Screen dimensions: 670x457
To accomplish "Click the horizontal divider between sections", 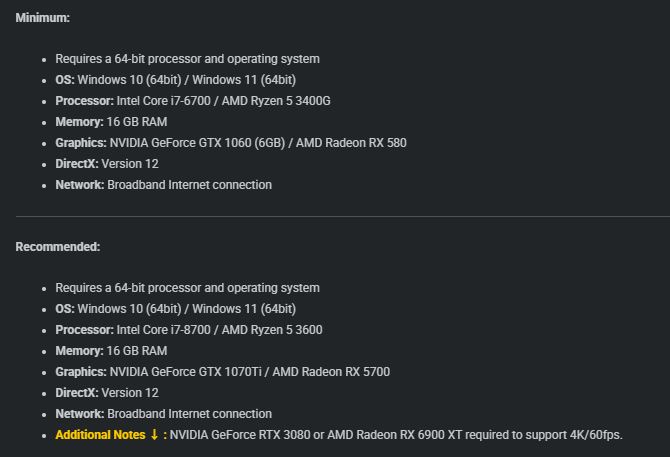I will pyautogui.click(x=343, y=216).
